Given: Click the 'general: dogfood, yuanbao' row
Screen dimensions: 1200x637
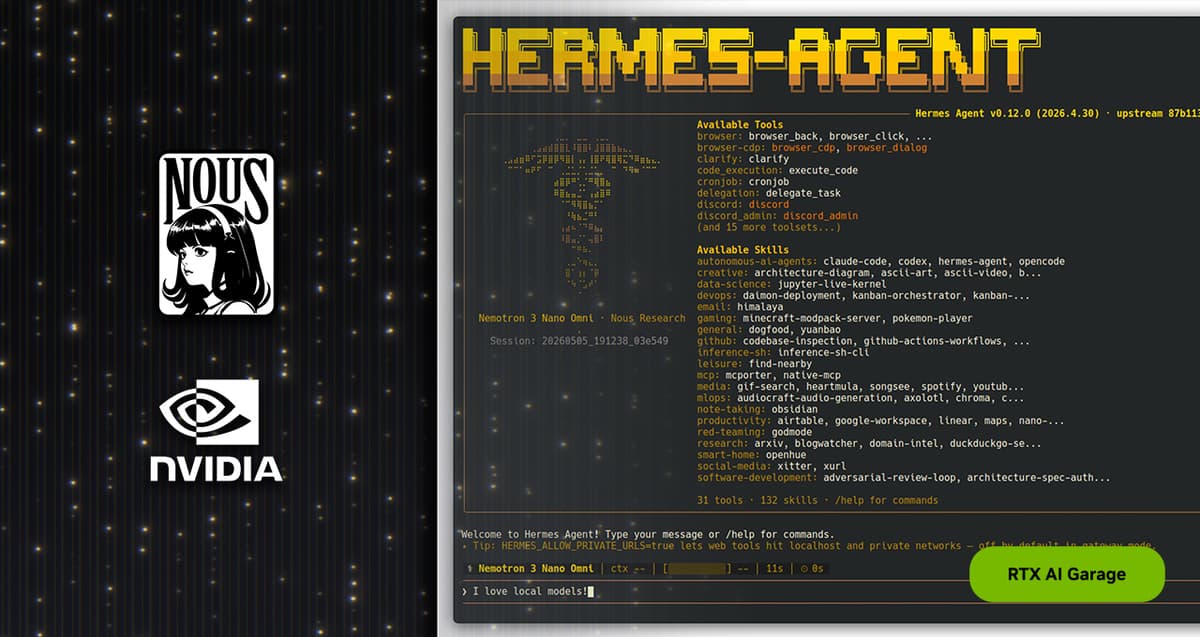Looking at the screenshot, I should [769, 329].
